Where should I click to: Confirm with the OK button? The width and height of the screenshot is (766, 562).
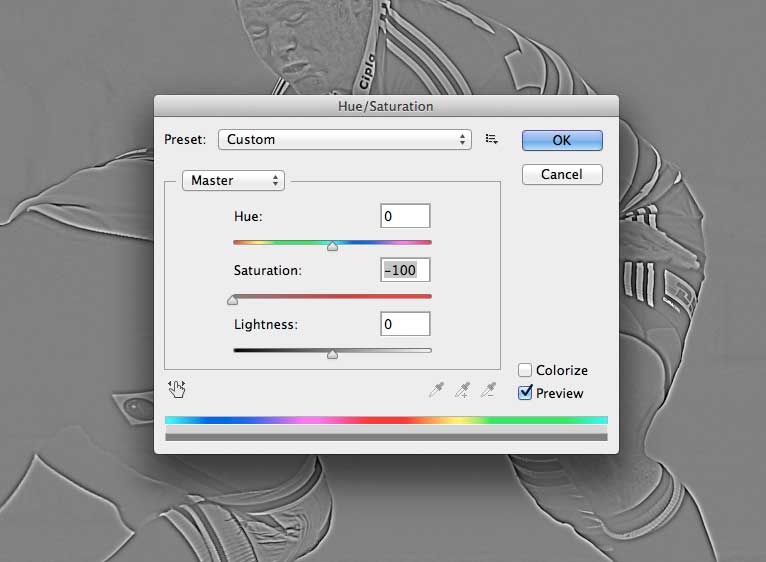pyautogui.click(x=562, y=140)
